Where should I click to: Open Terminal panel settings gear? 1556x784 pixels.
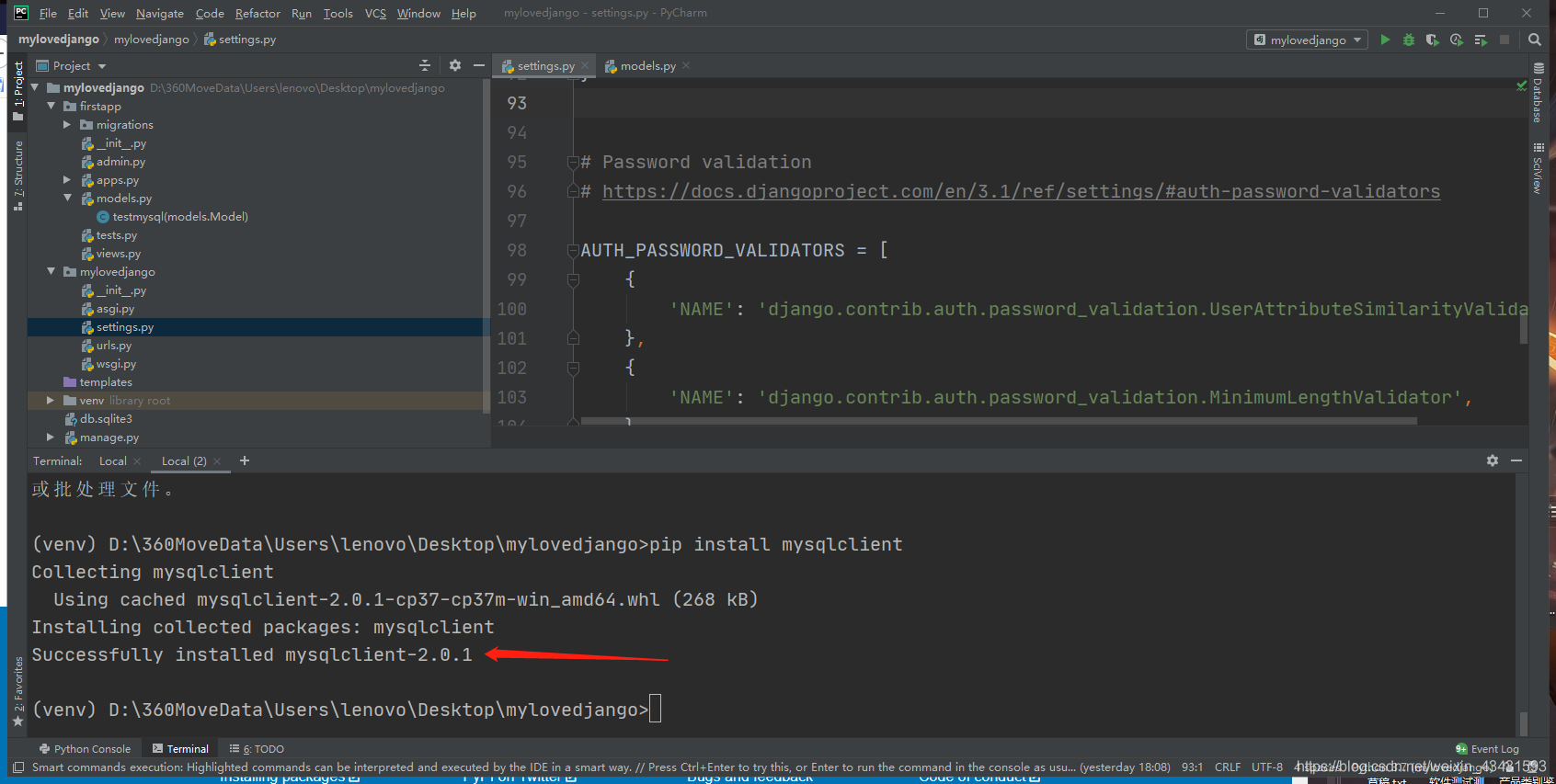click(x=1493, y=460)
